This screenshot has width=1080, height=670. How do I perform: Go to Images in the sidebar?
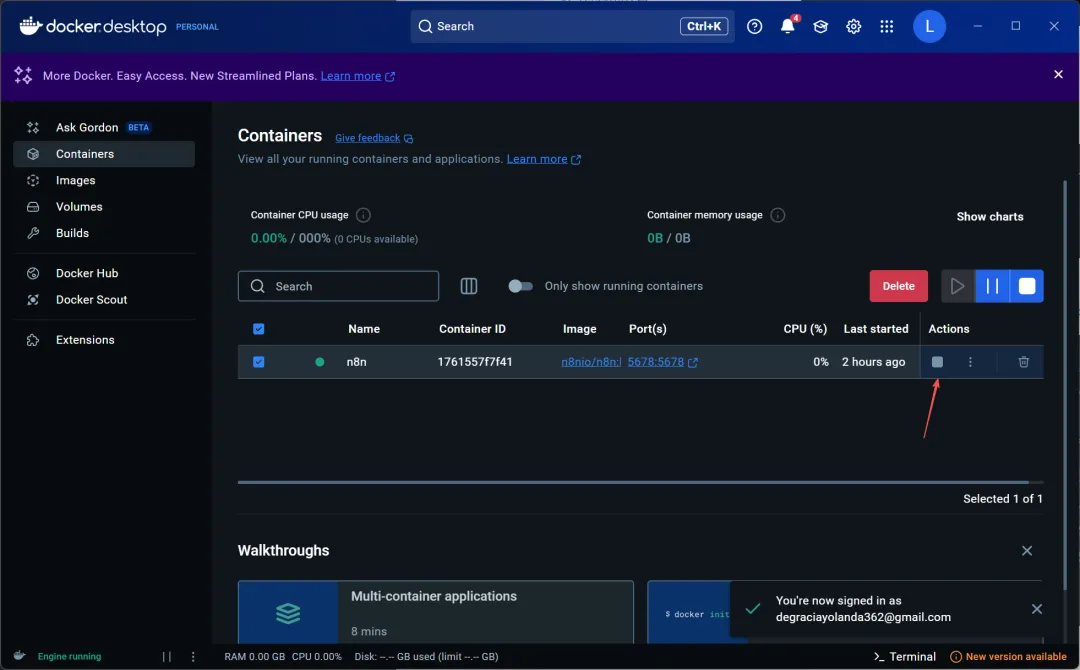(104, 180)
